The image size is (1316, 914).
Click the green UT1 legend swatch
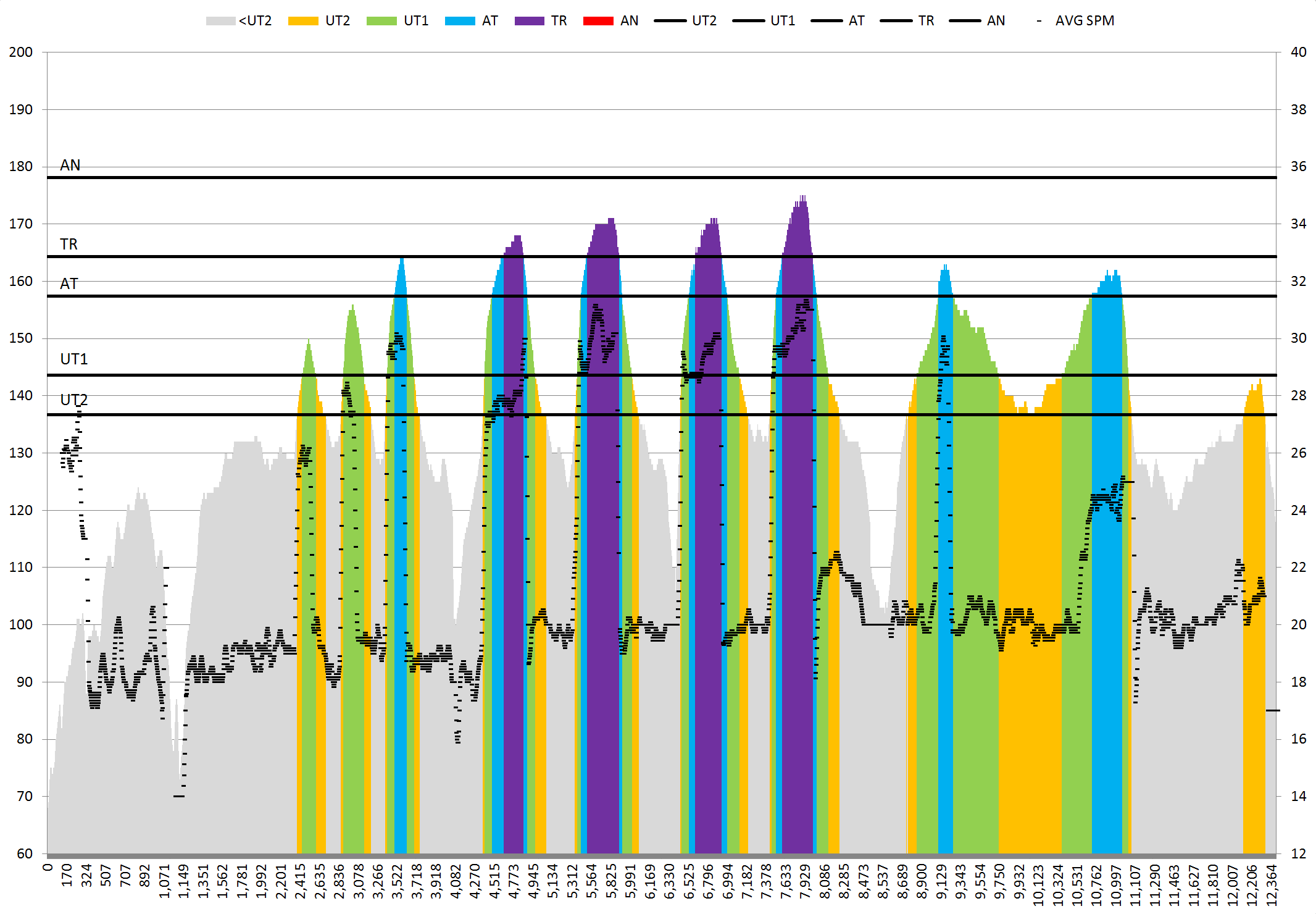click(381, 21)
